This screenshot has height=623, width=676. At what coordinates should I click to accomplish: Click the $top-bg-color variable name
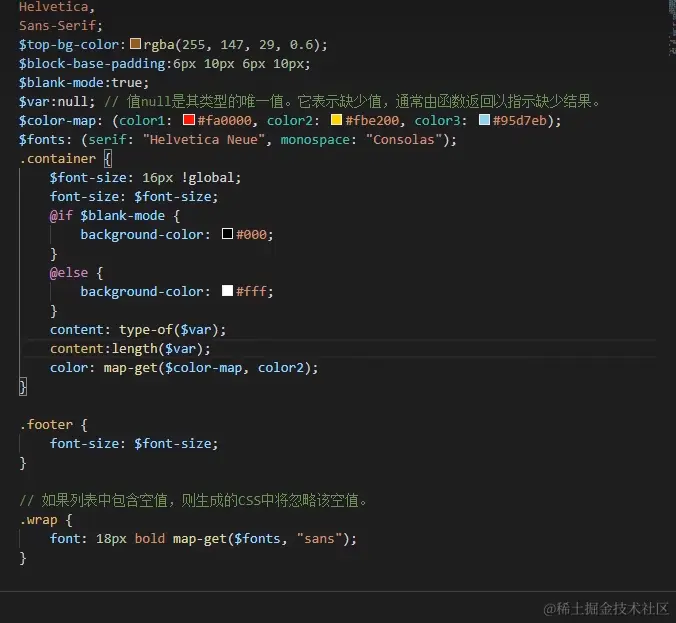[x=69, y=45]
